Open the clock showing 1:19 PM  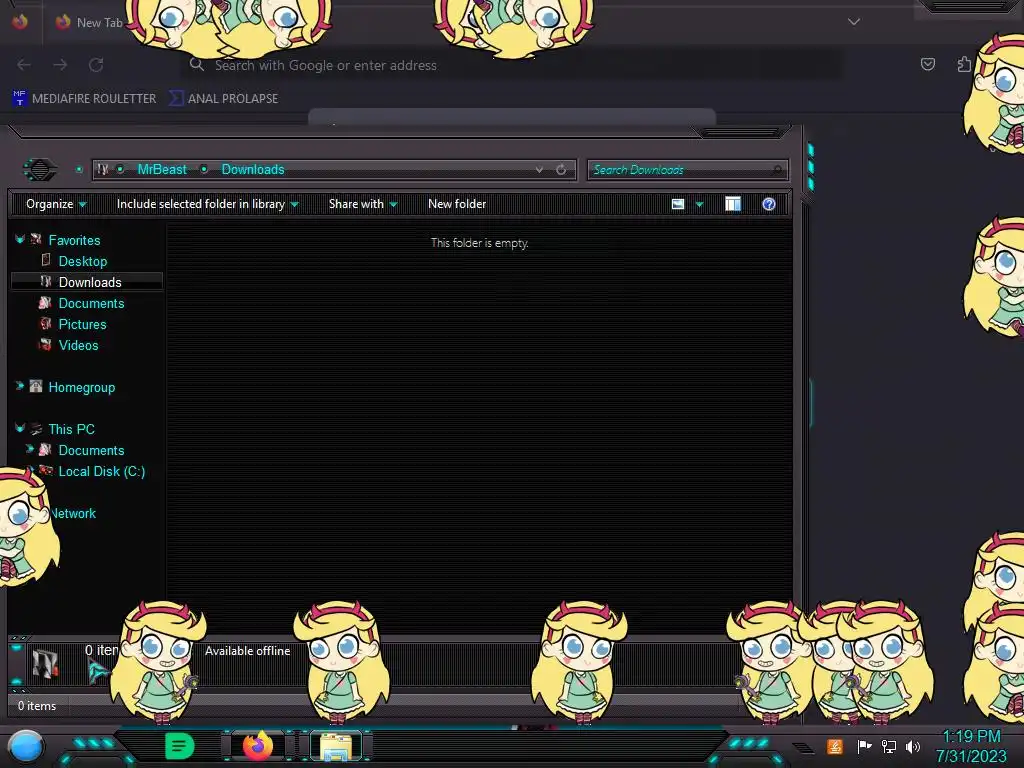(x=971, y=746)
